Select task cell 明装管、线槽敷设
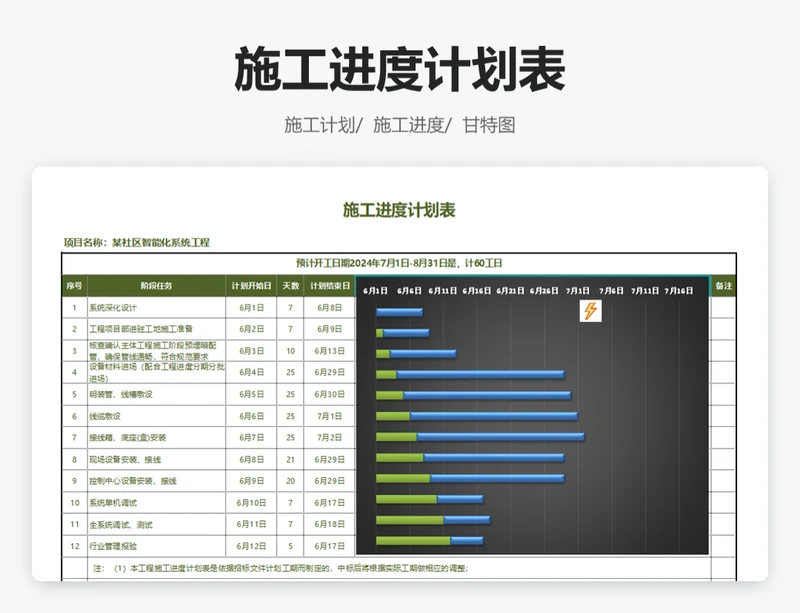 point(157,395)
